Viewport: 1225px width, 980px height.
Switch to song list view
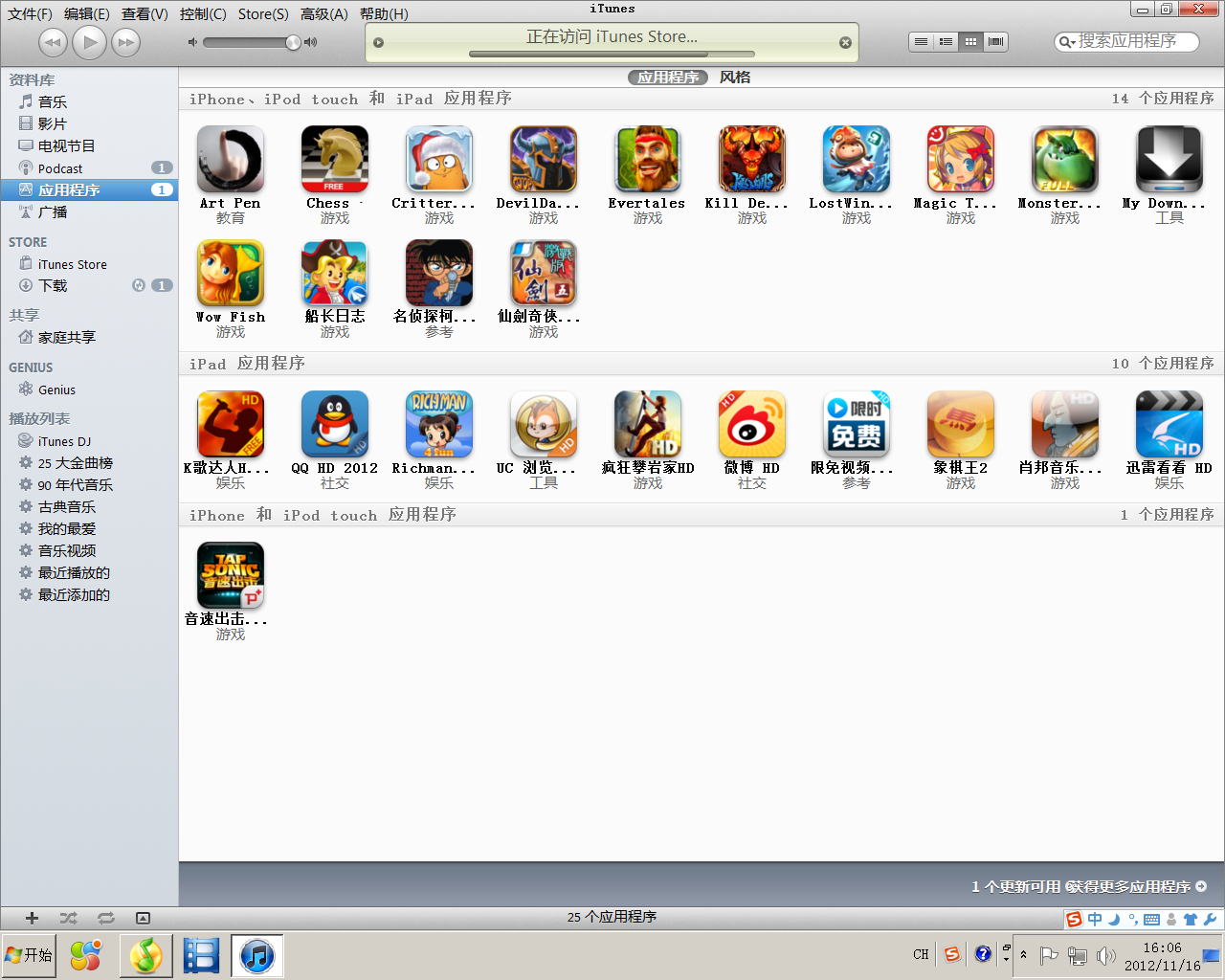click(921, 42)
